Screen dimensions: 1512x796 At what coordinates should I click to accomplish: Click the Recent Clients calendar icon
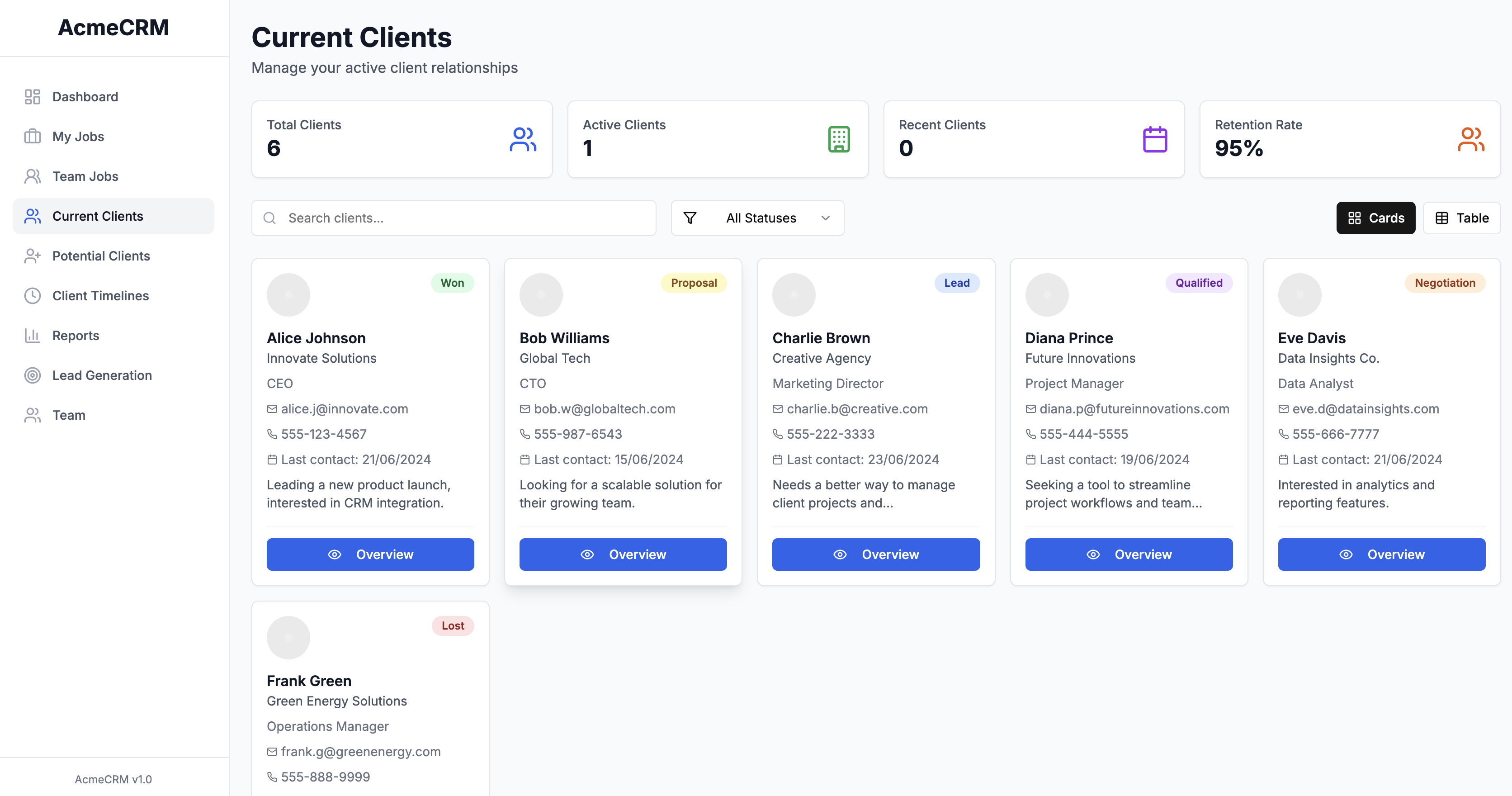1154,140
